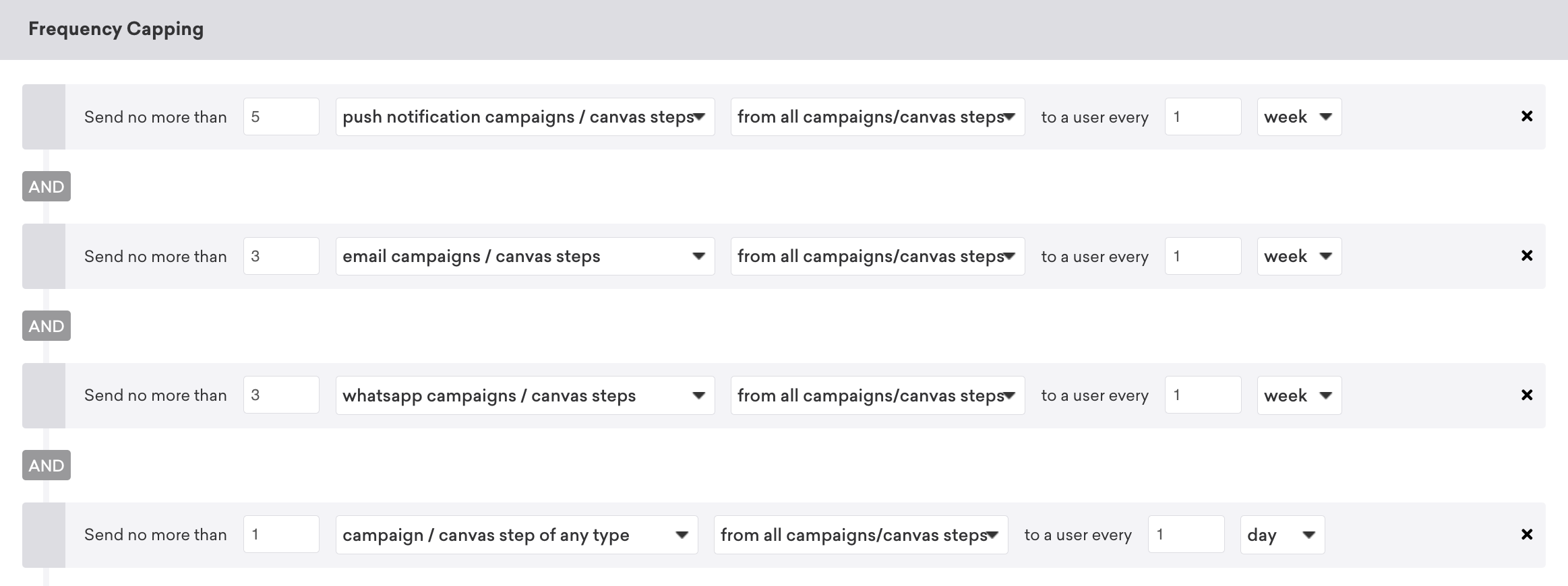Click the first AND connector badge
Screen dimensions: 1568x586
[x=47, y=187]
